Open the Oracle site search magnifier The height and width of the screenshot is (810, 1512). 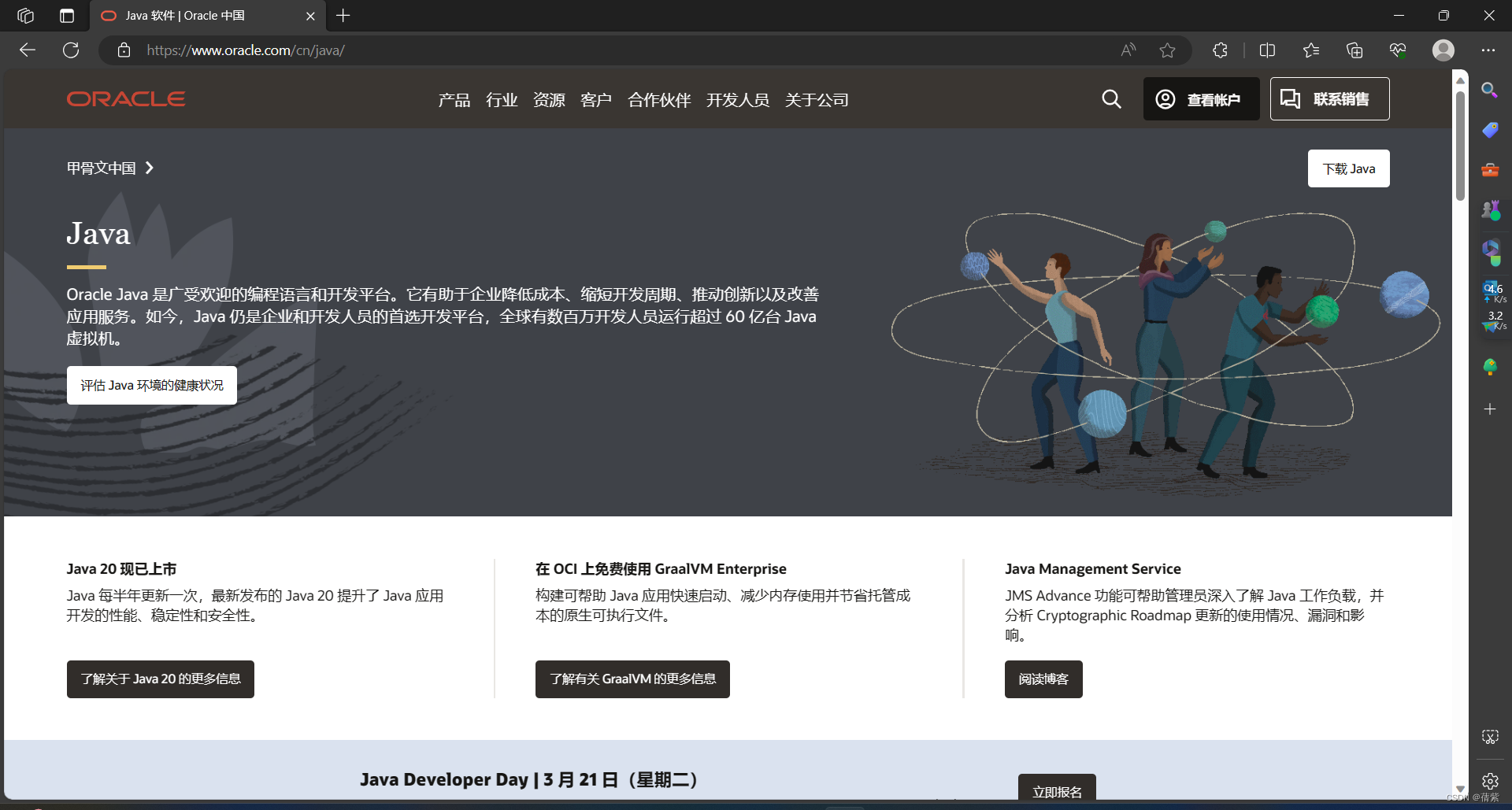pos(1111,99)
